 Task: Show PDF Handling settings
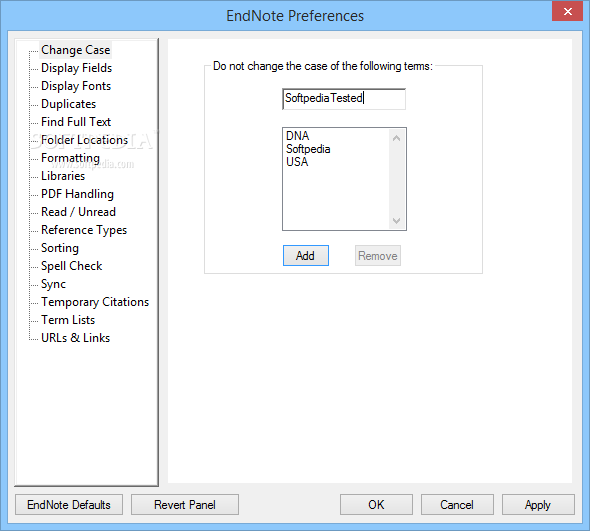point(78,194)
